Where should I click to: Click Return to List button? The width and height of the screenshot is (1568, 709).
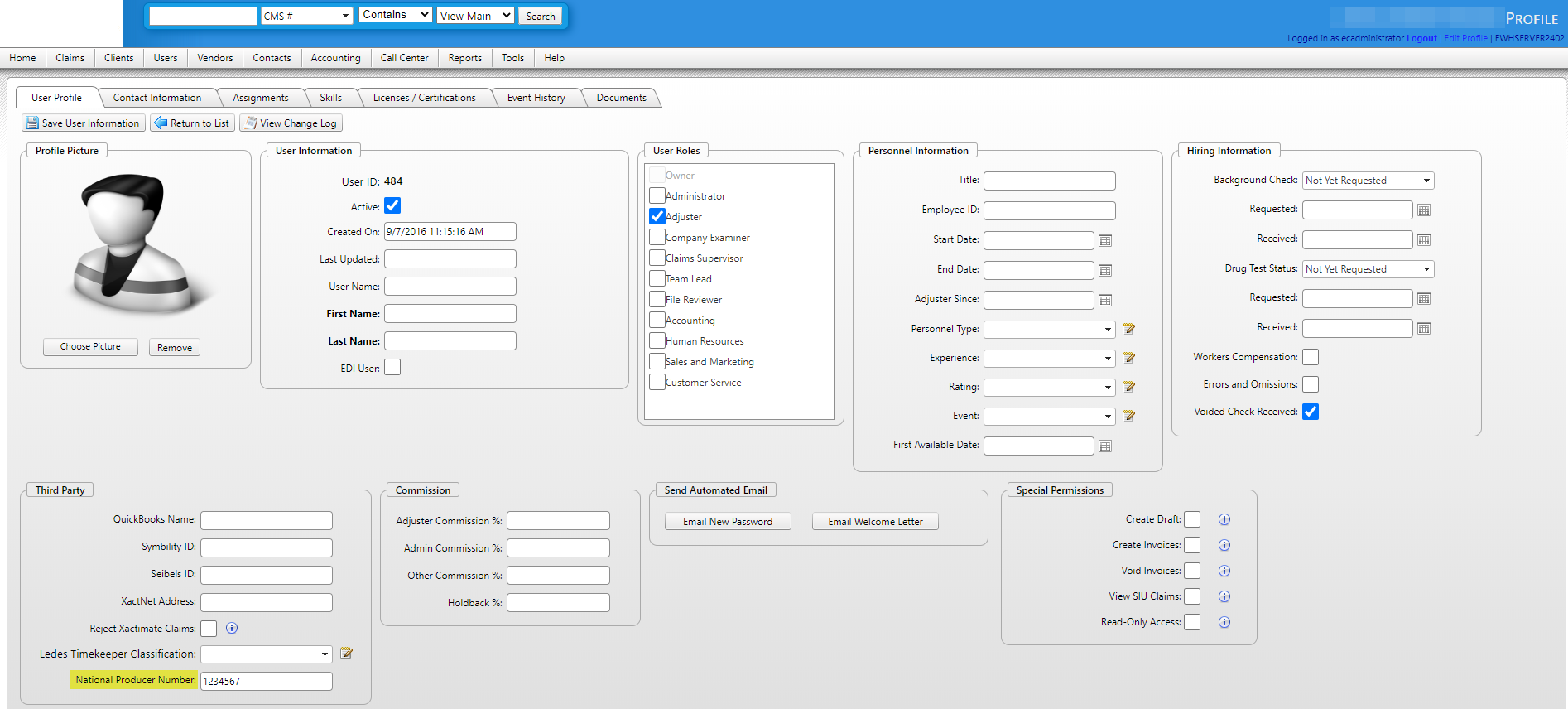[x=192, y=123]
